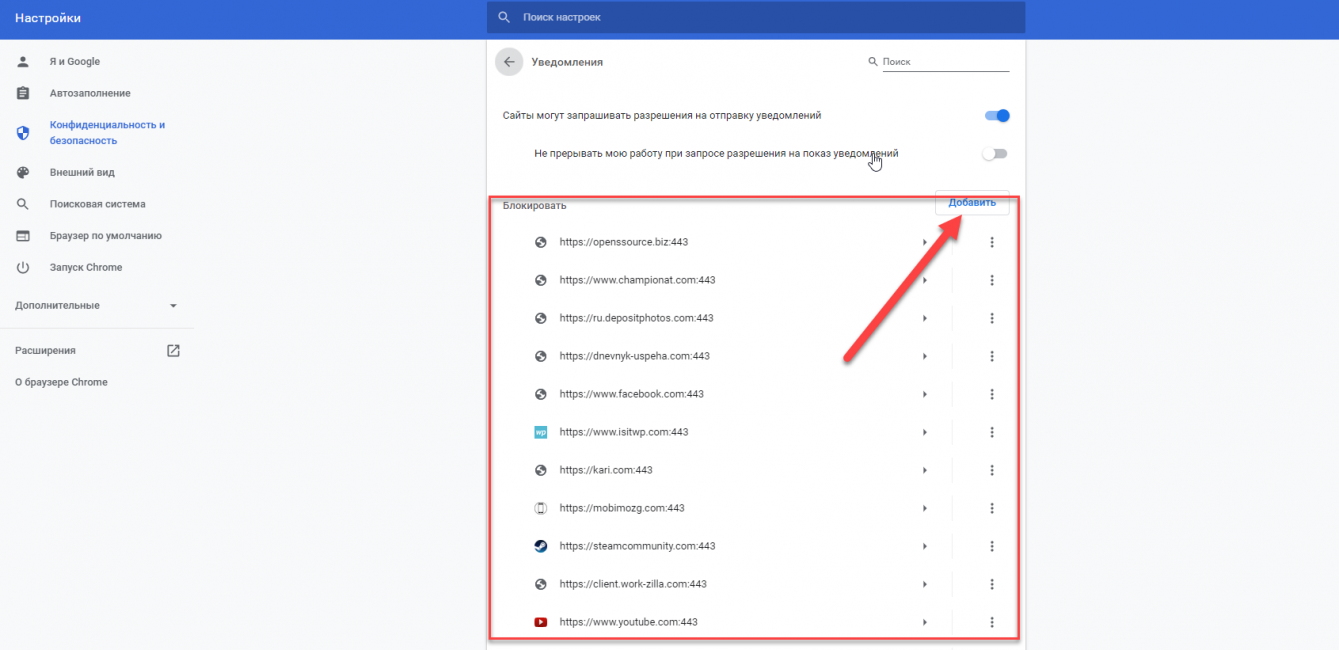This screenshot has height=650, width=1339.
Task: Open three-dot menu for www.youtube.com
Action: [991, 622]
